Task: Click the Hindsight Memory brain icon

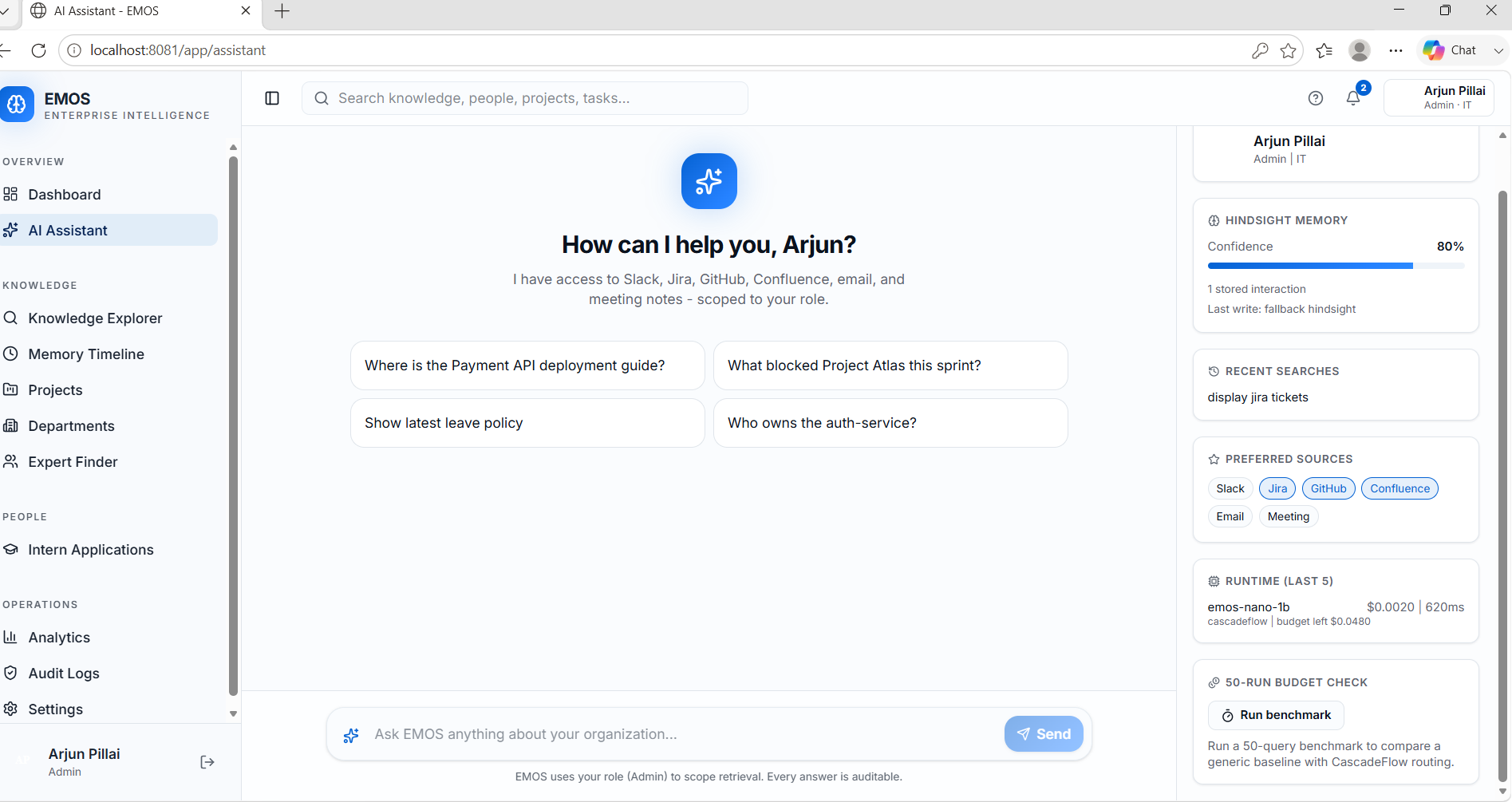Action: pos(1214,220)
